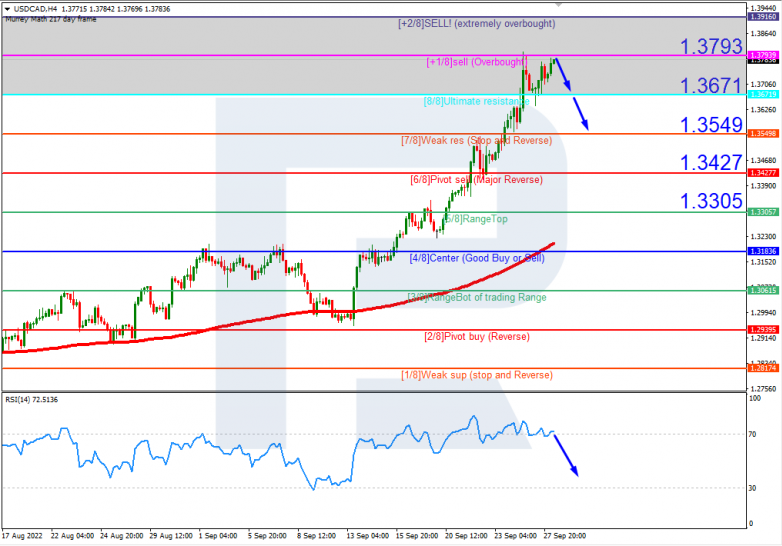Select the cyan 1.36719 price tag
The image size is (782, 546).
pos(763,94)
